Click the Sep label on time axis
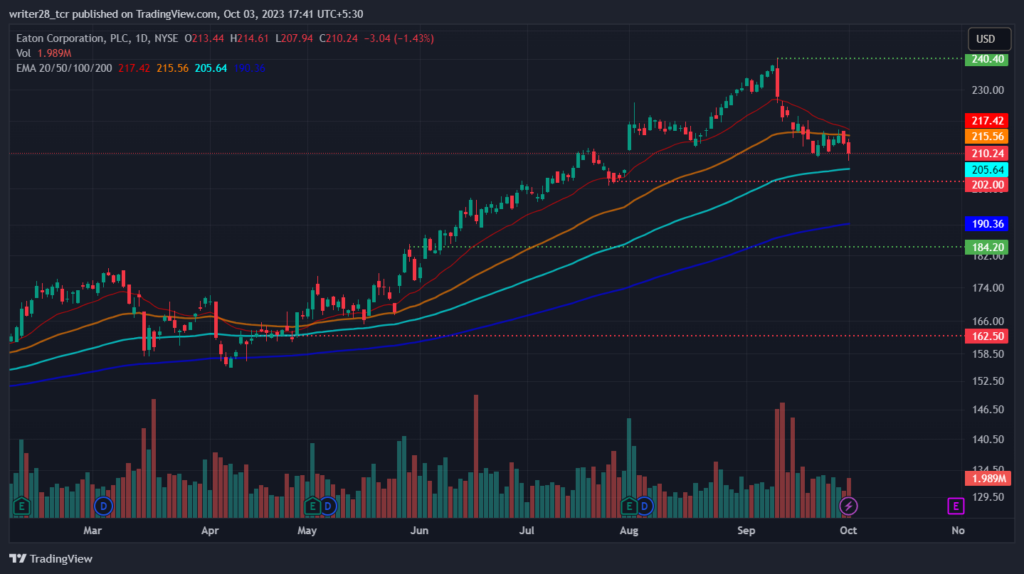1024x574 pixels. (x=746, y=530)
